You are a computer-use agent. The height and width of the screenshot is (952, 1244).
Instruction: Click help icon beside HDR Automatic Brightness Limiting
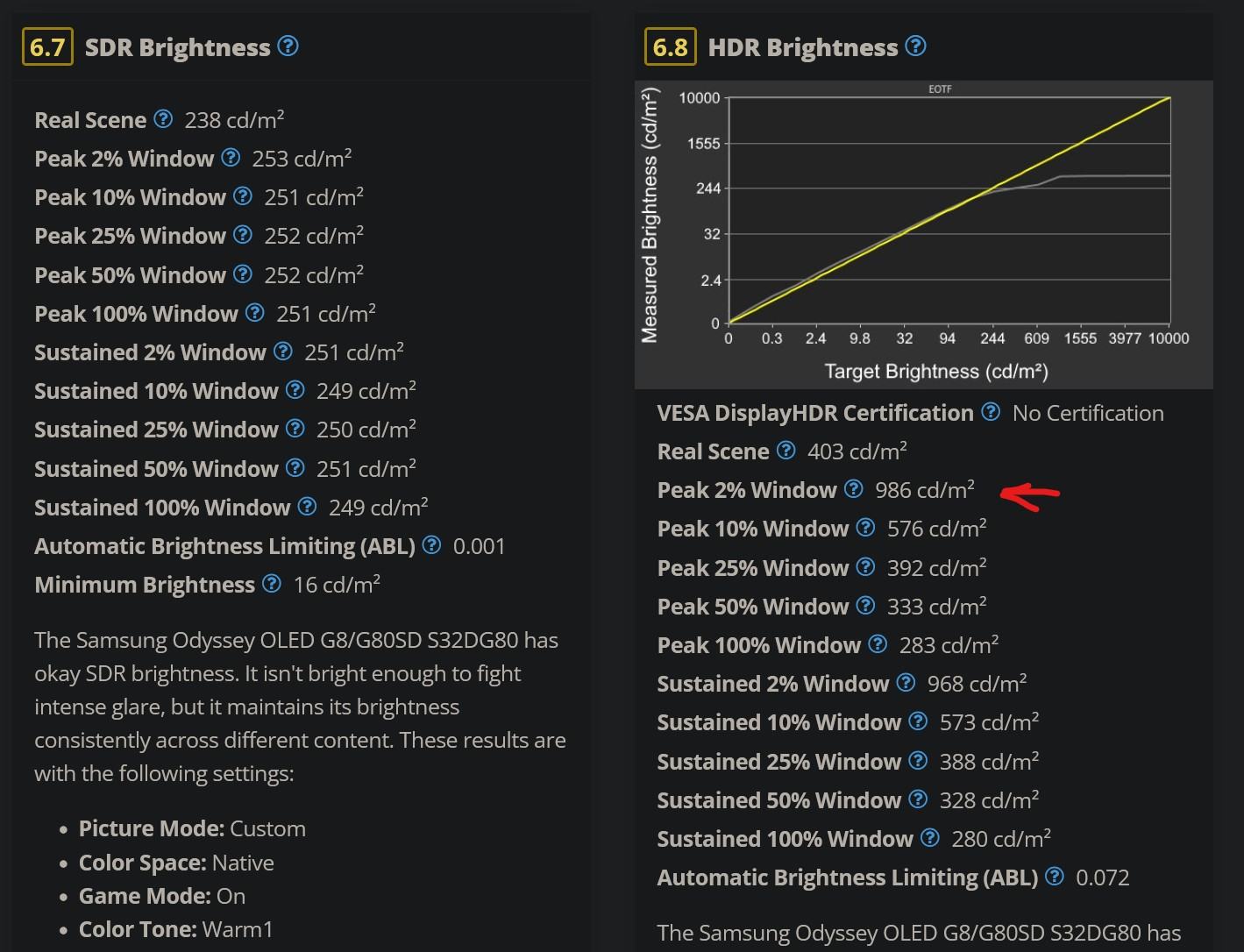(1055, 876)
